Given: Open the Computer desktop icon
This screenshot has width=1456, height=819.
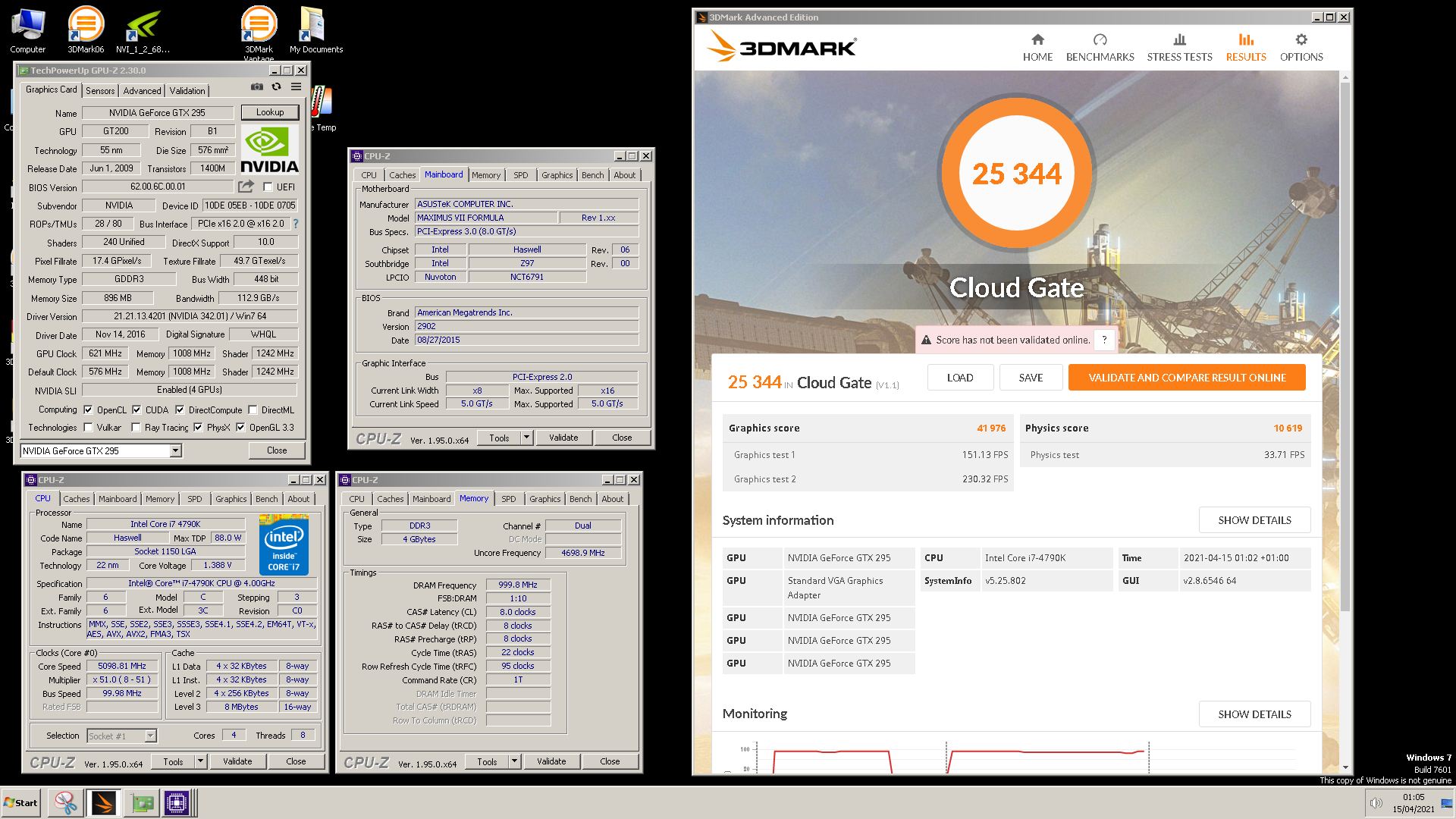Looking at the screenshot, I should click(x=28, y=30).
